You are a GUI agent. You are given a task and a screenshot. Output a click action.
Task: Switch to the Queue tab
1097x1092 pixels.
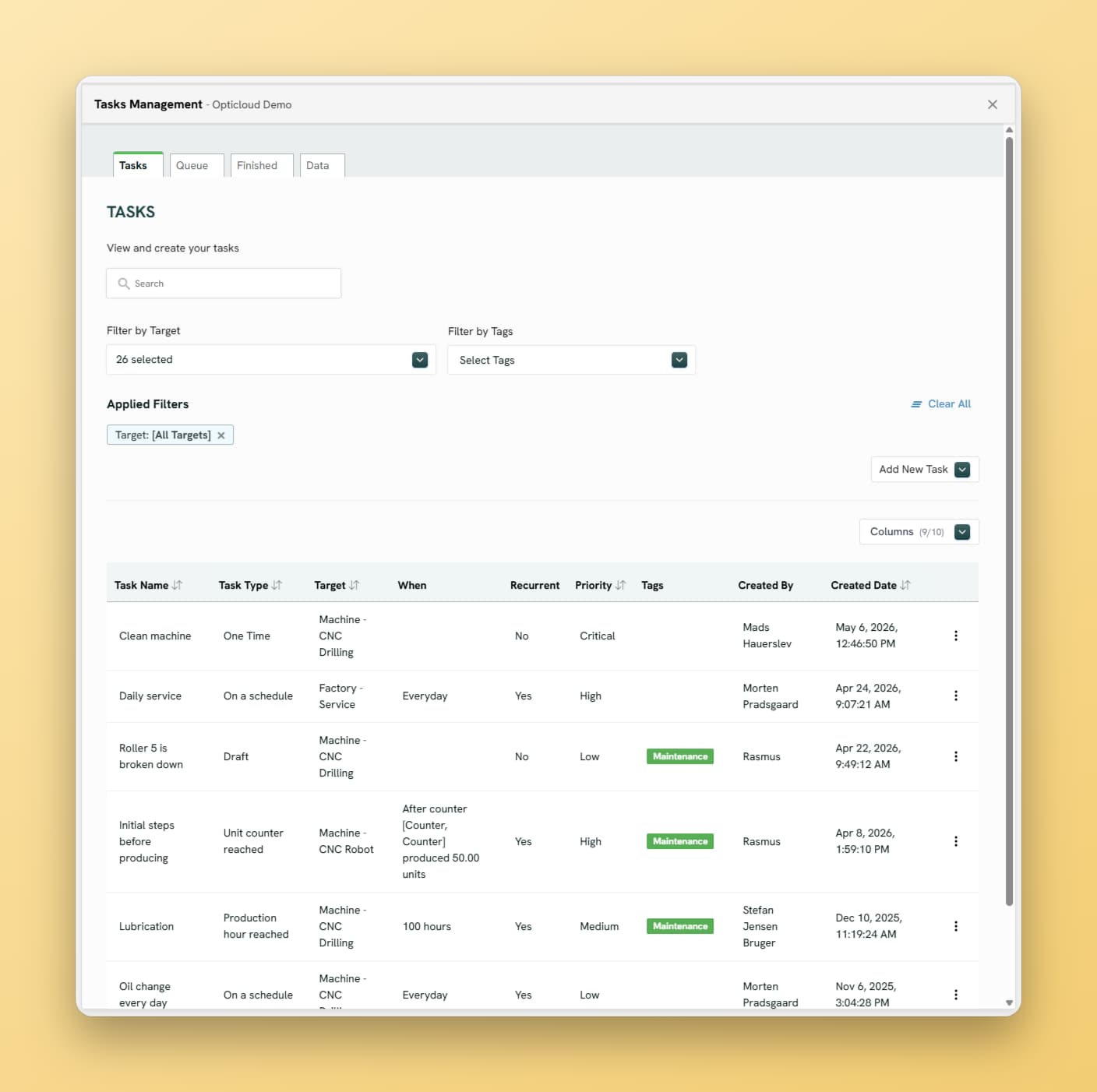pyautogui.click(x=197, y=165)
